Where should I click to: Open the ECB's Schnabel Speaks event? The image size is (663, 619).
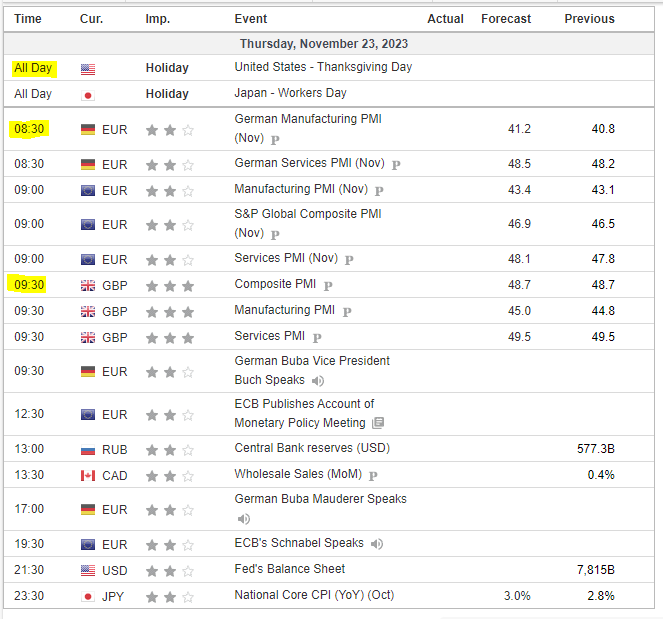point(299,543)
